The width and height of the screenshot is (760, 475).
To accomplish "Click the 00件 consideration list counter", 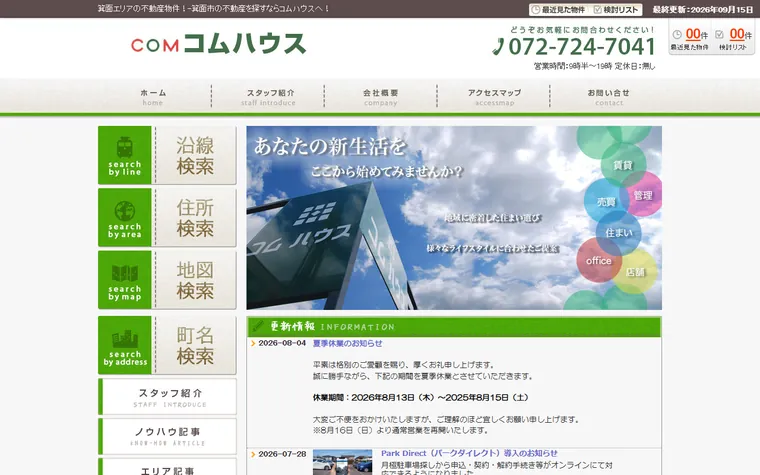I will click(x=741, y=34).
